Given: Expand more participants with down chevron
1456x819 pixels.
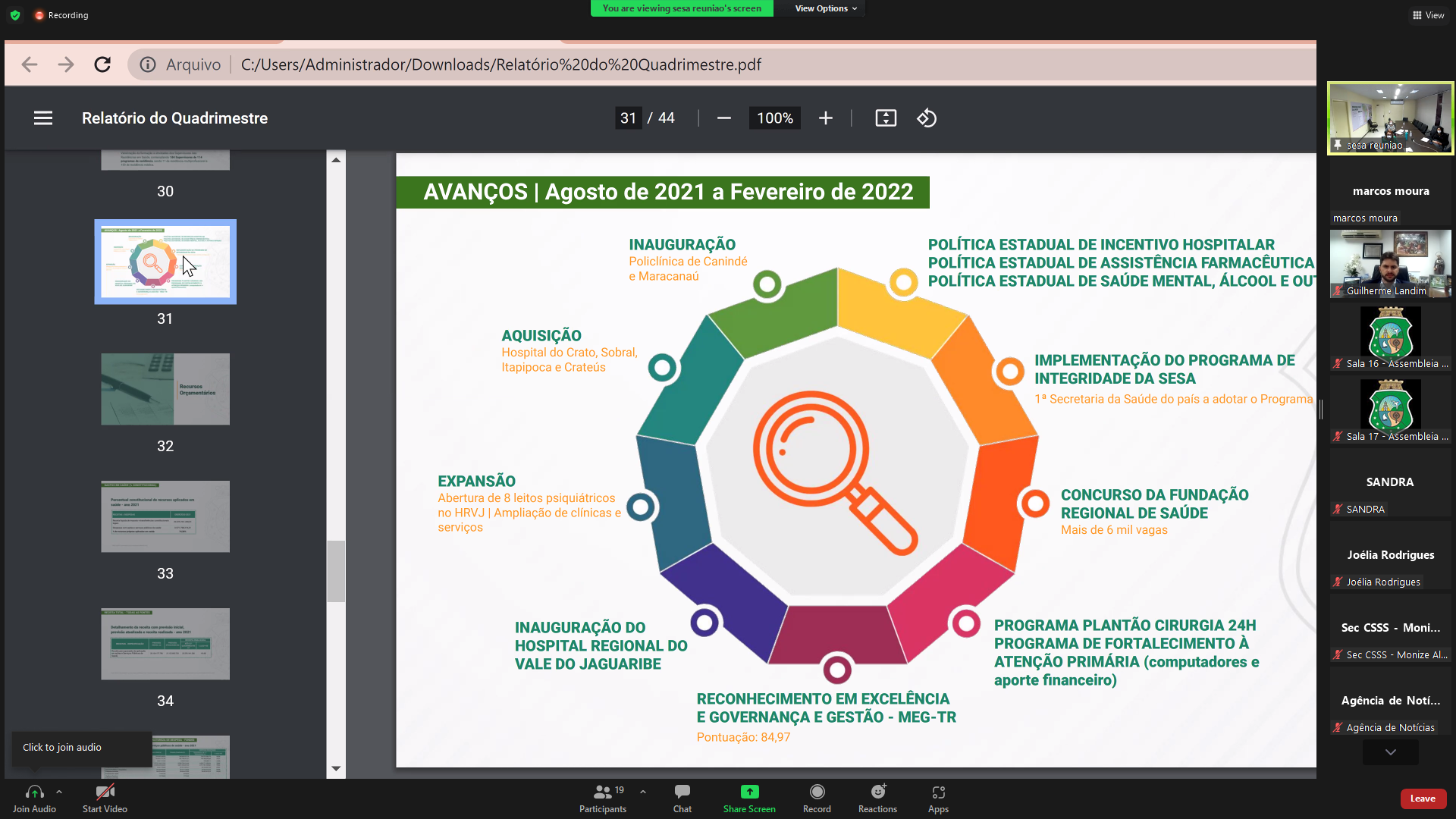Looking at the screenshot, I should 1390,752.
